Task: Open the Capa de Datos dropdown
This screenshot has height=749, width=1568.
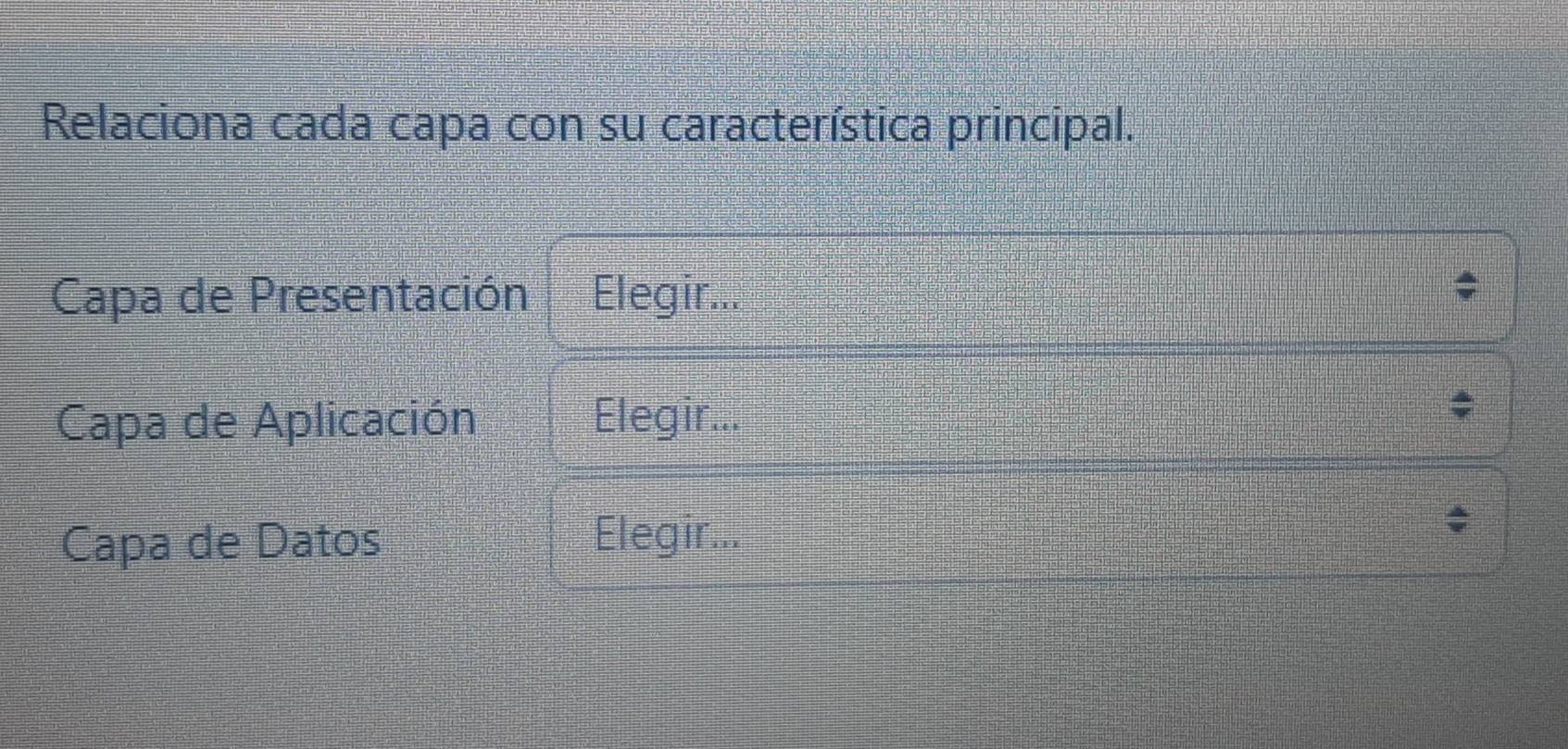Action: [x=1028, y=527]
